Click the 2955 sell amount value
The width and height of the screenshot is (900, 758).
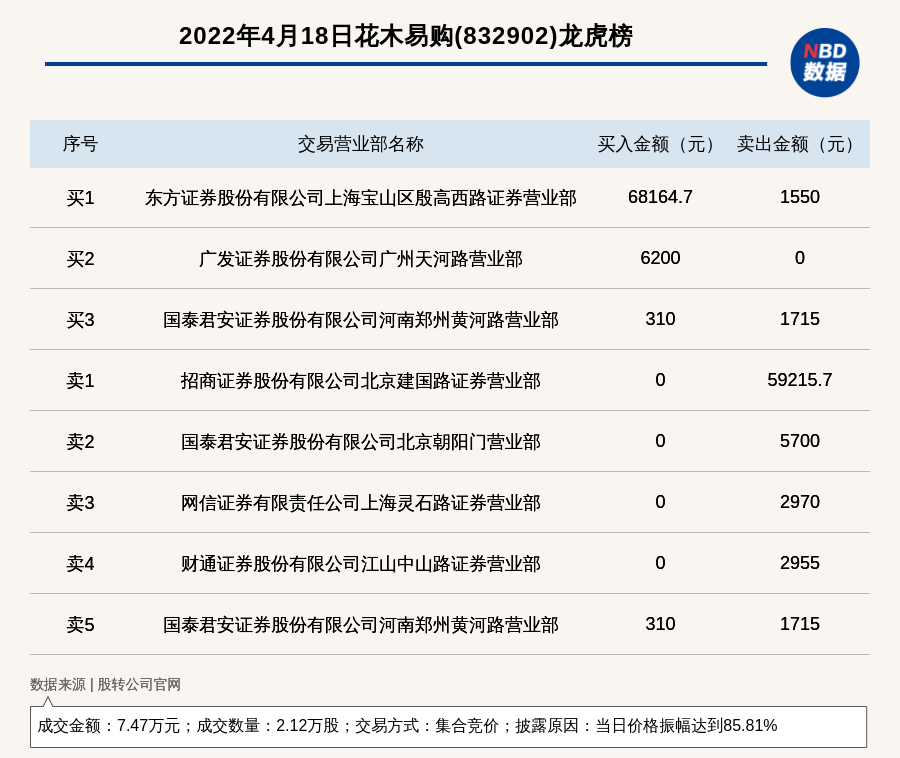[799, 563]
